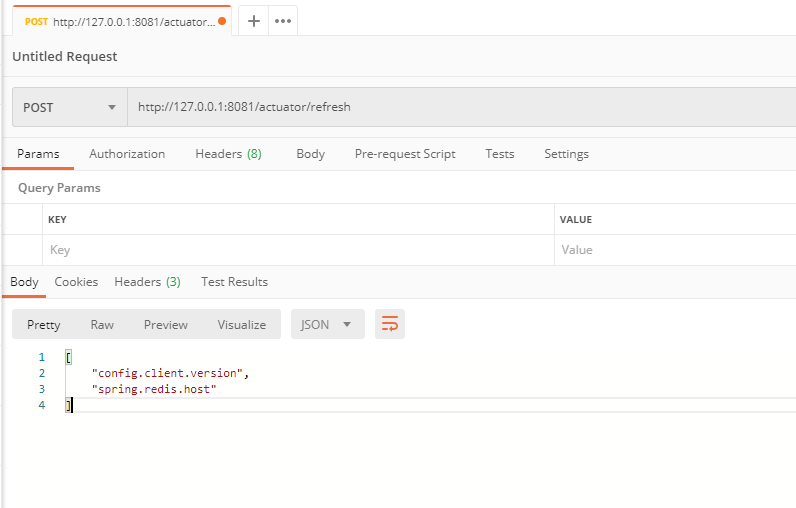Click the unsaved orange dot on request tab
Viewport: 796px width, 508px height.
222,21
